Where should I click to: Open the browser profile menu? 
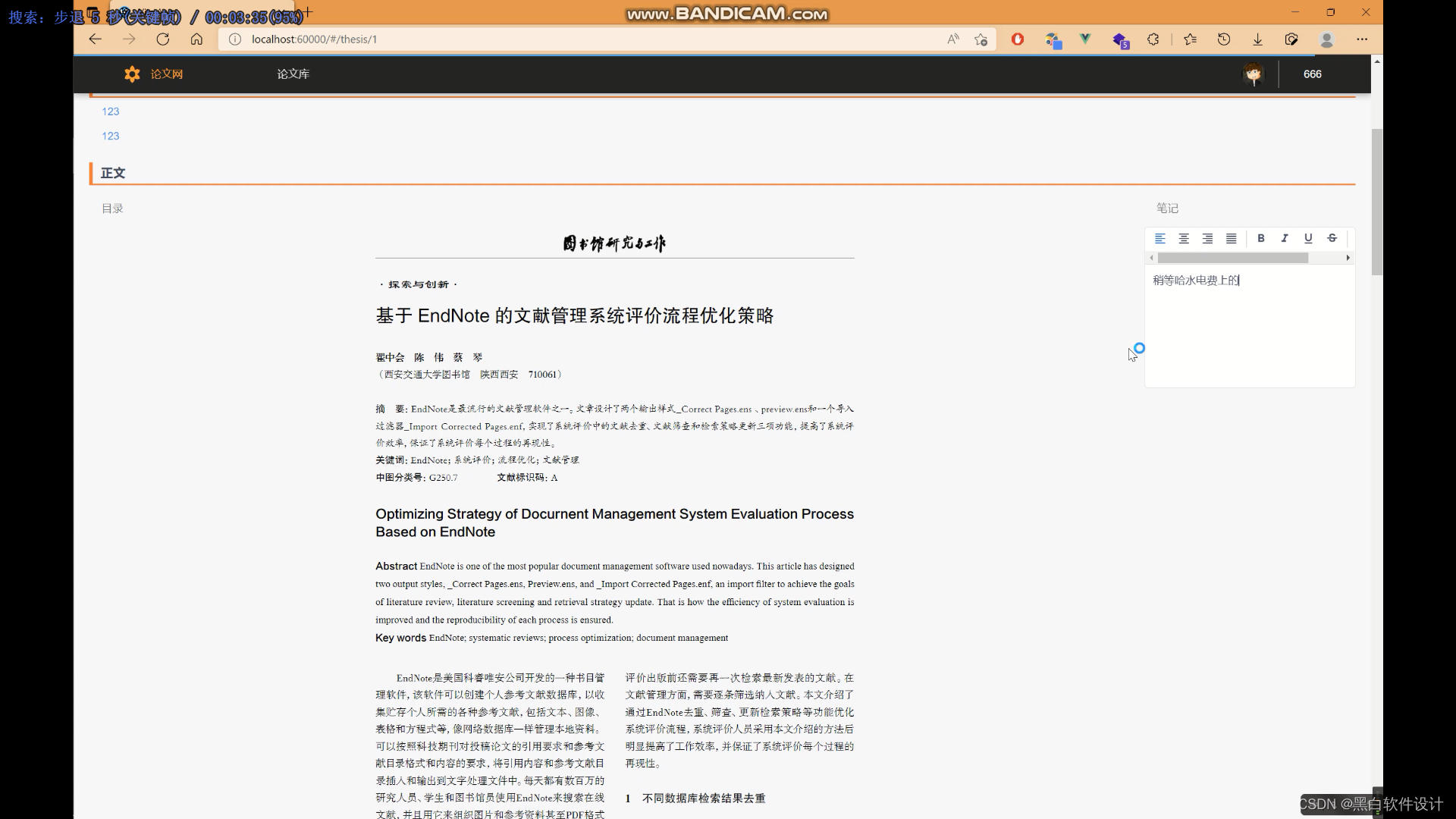pyautogui.click(x=1327, y=39)
